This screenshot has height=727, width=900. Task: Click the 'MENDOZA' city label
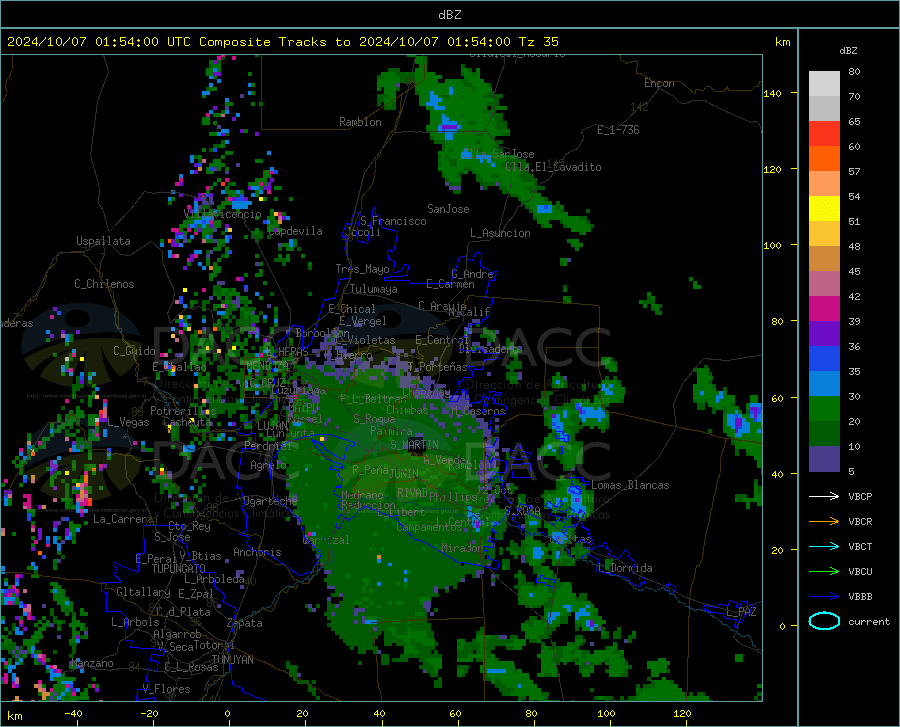267,366
